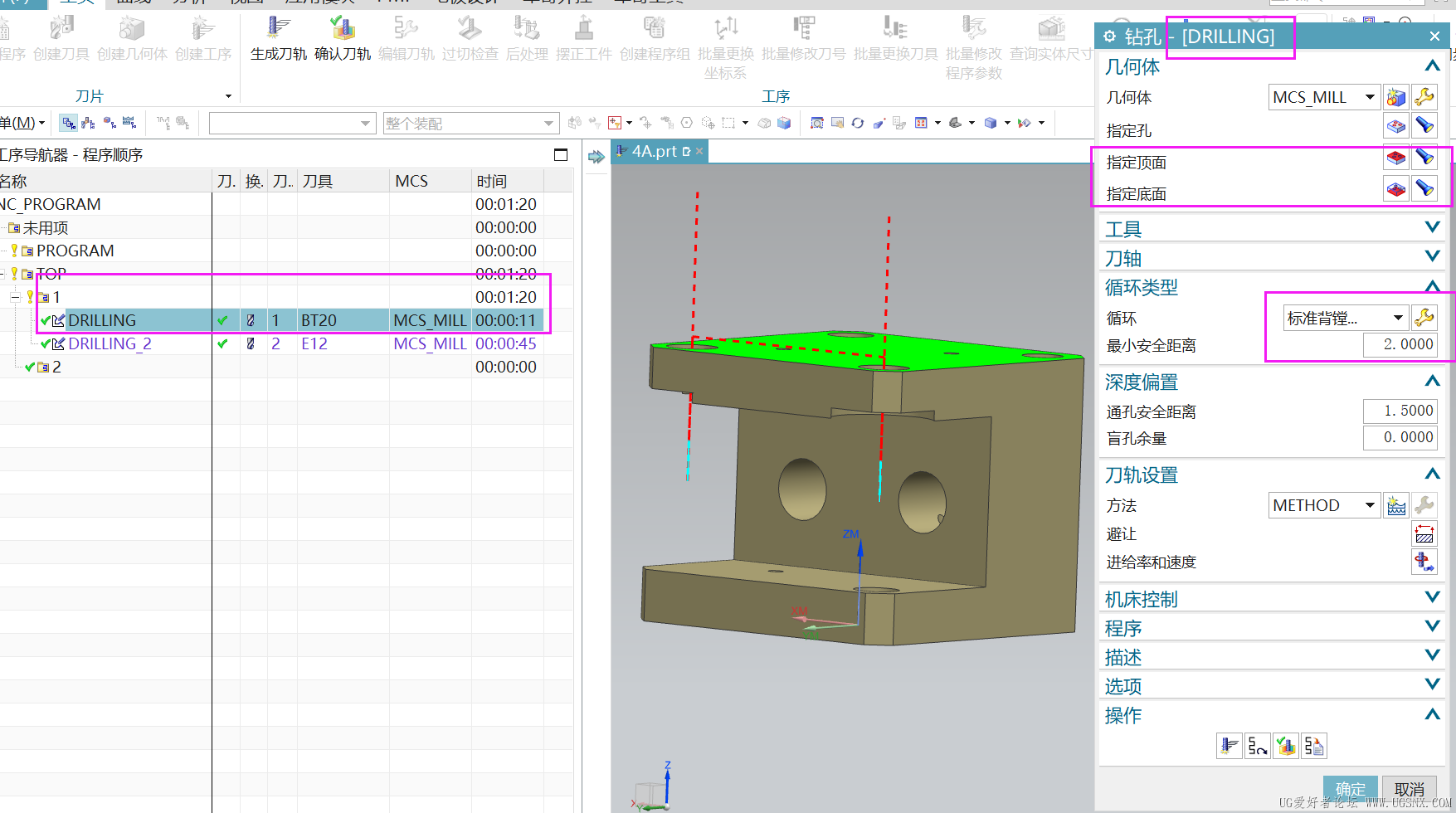Click the 取消 button
1456x813 pixels.
[x=1410, y=789]
